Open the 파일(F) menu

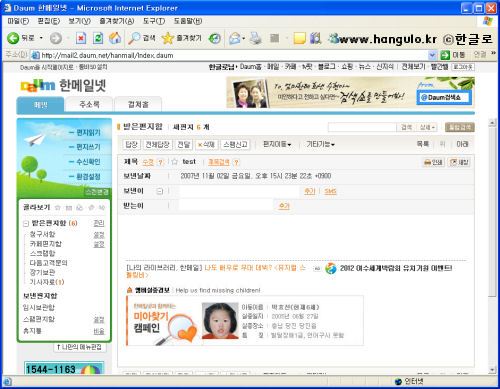pyautogui.click(x=18, y=21)
